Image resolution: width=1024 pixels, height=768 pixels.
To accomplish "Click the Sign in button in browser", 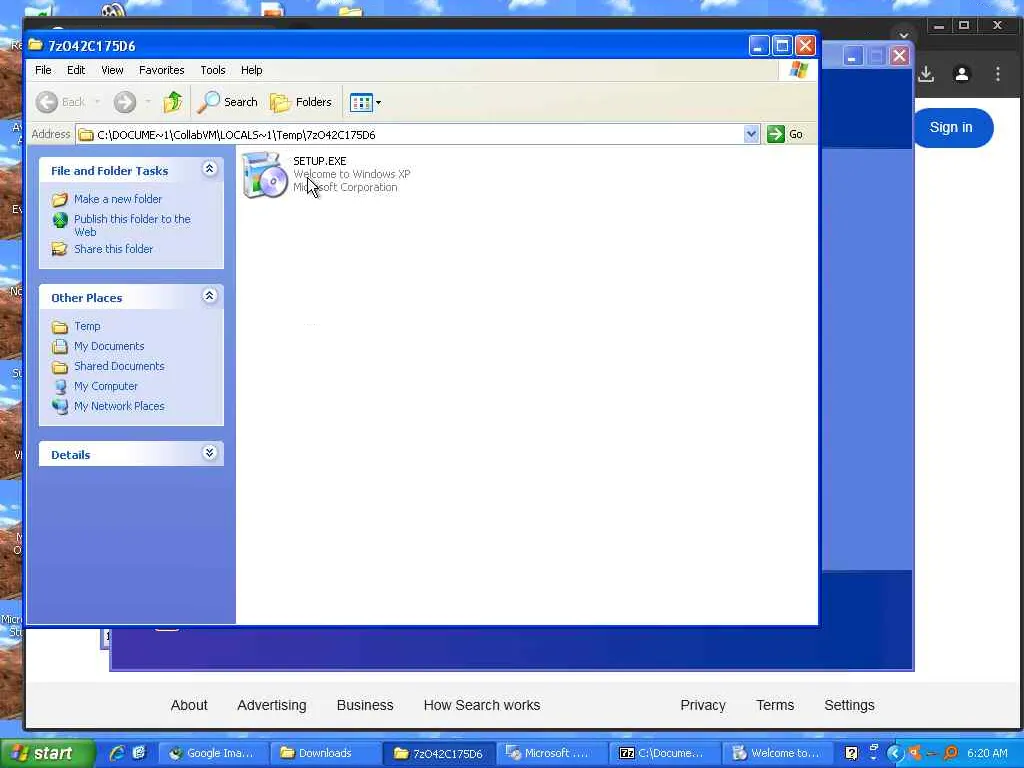I will coord(952,127).
